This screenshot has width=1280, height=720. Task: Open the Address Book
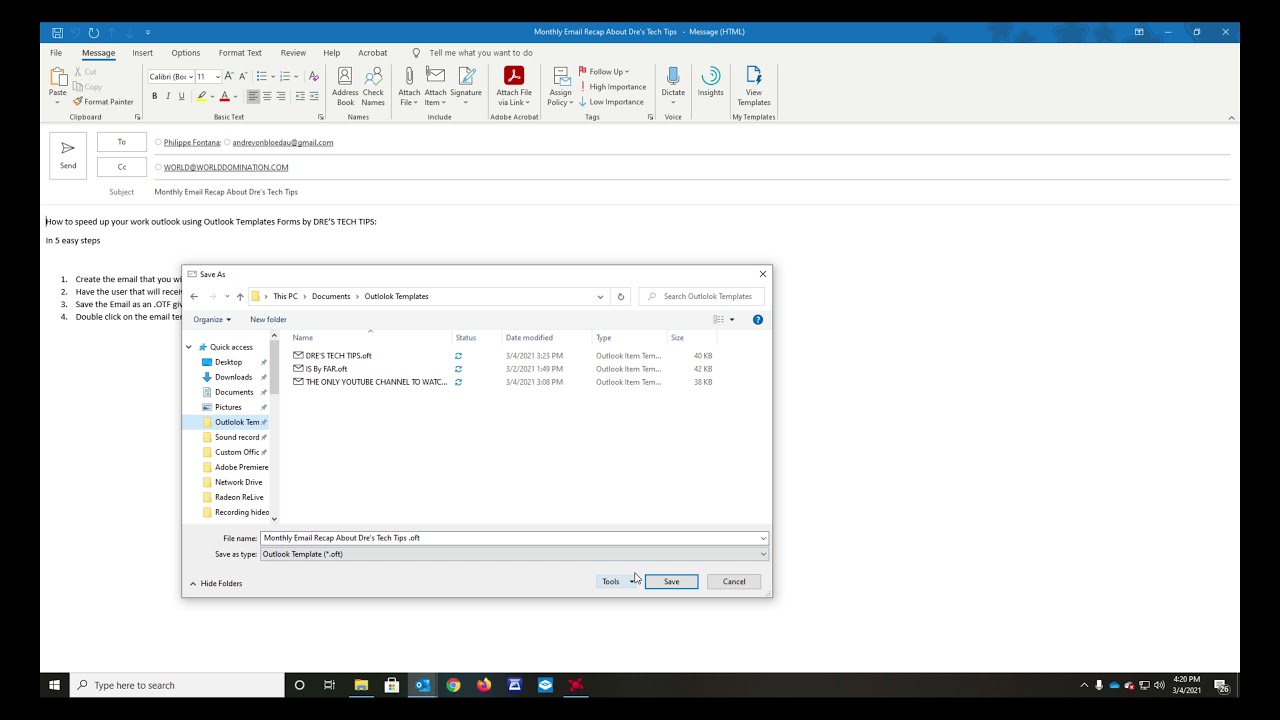pyautogui.click(x=345, y=87)
